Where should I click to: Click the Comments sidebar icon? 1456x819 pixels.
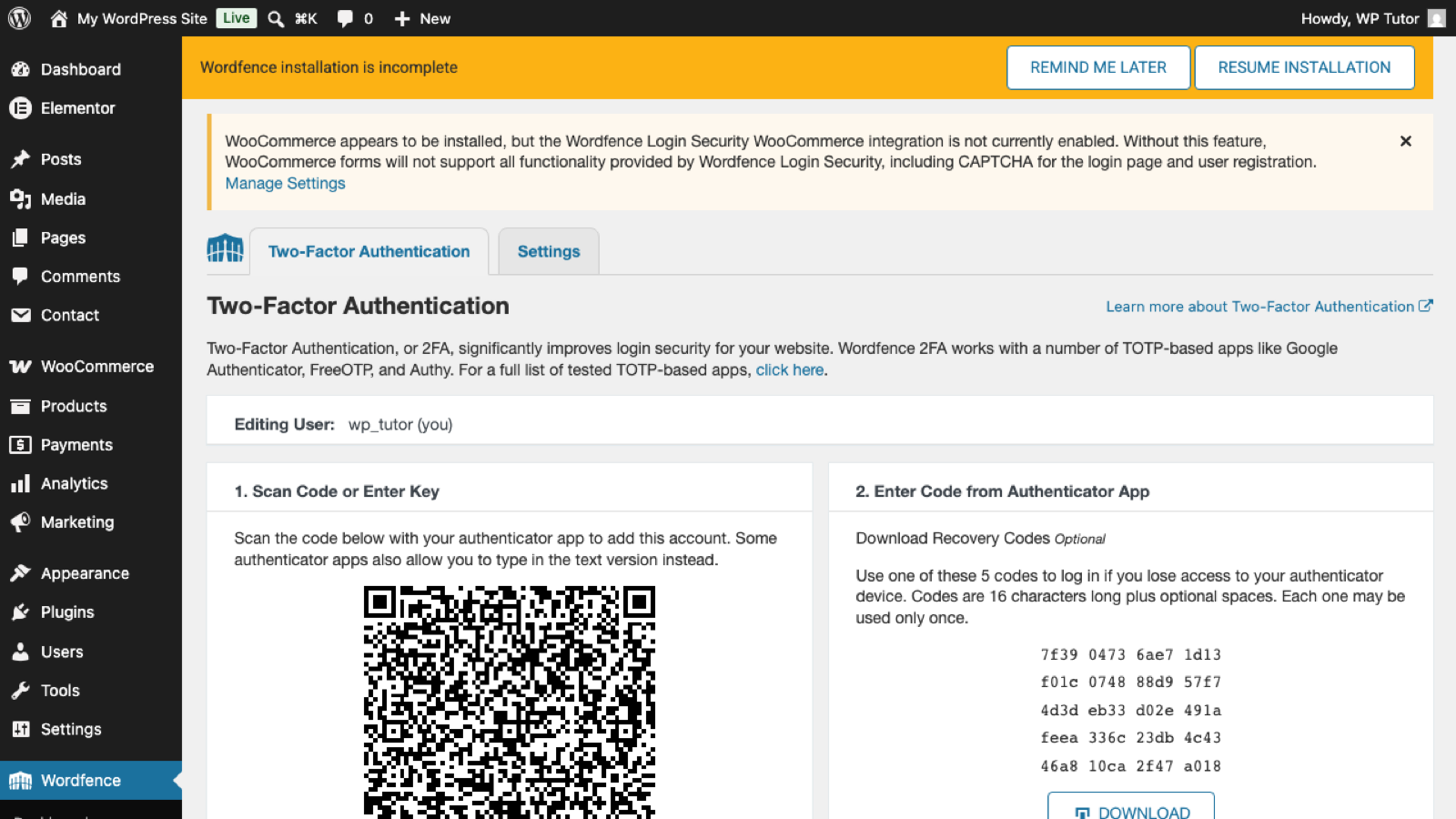point(20,277)
